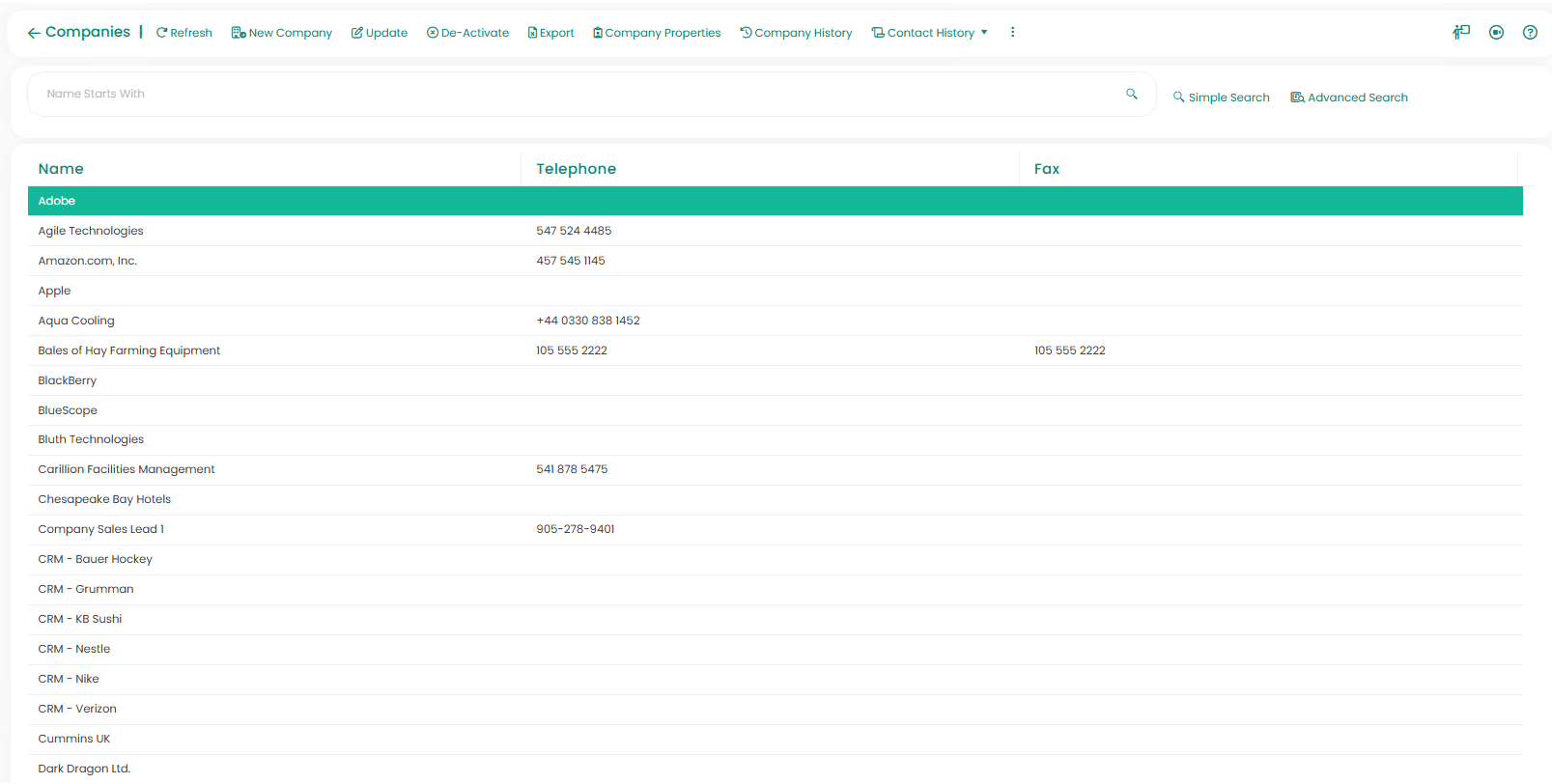Create a New Company
This screenshot has height=784, width=1552.
tap(282, 33)
